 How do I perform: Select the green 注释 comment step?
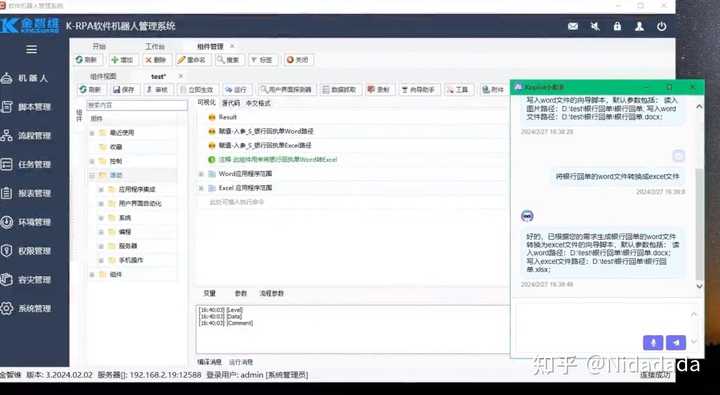(x=351, y=159)
